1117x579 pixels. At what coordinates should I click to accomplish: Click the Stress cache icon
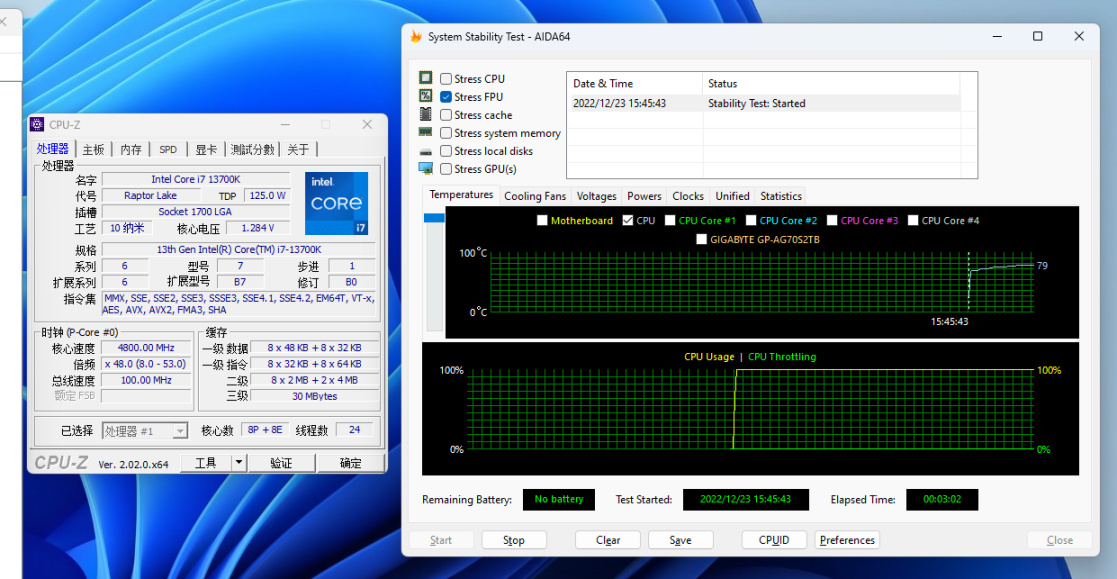point(425,114)
